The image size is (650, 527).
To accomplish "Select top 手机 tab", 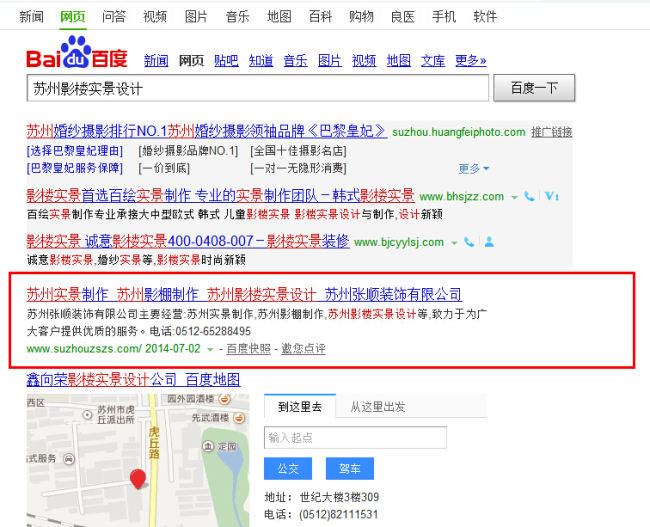I will tap(444, 17).
